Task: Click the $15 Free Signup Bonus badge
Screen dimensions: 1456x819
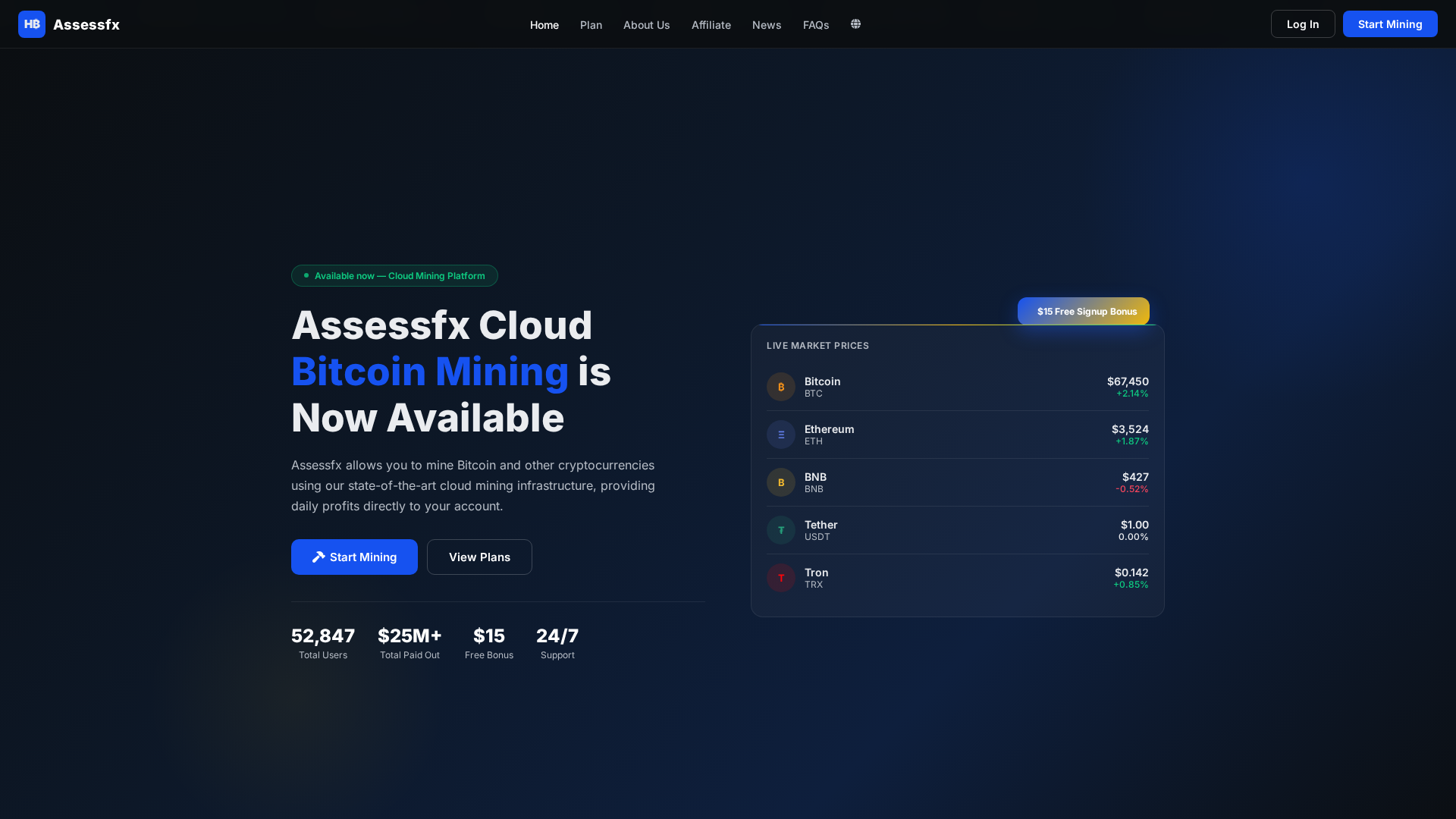Action: [x=1083, y=311]
